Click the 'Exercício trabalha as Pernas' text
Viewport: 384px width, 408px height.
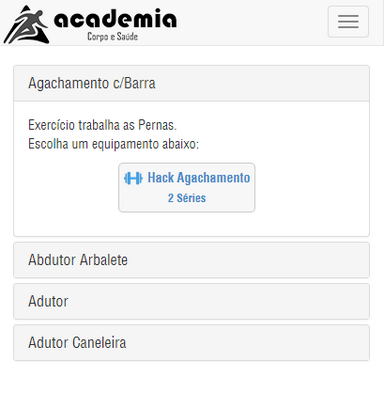103,125
